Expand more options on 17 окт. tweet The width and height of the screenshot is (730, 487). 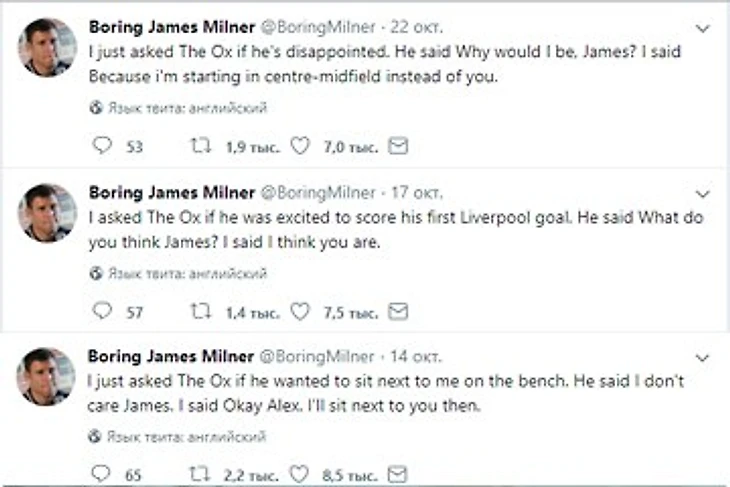pyautogui.click(x=703, y=193)
